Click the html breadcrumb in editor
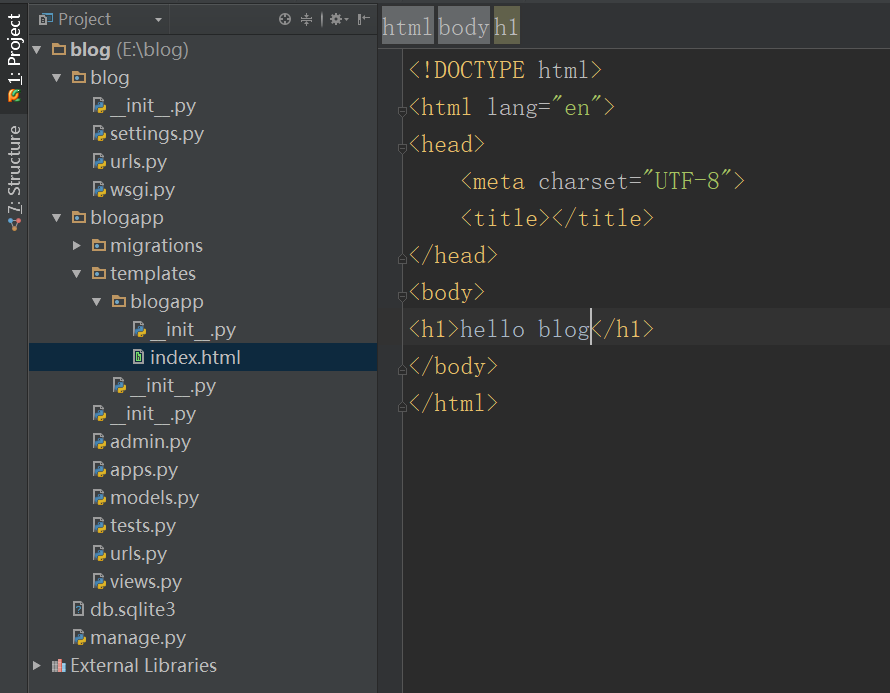 pyautogui.click(x=408, y=26)
